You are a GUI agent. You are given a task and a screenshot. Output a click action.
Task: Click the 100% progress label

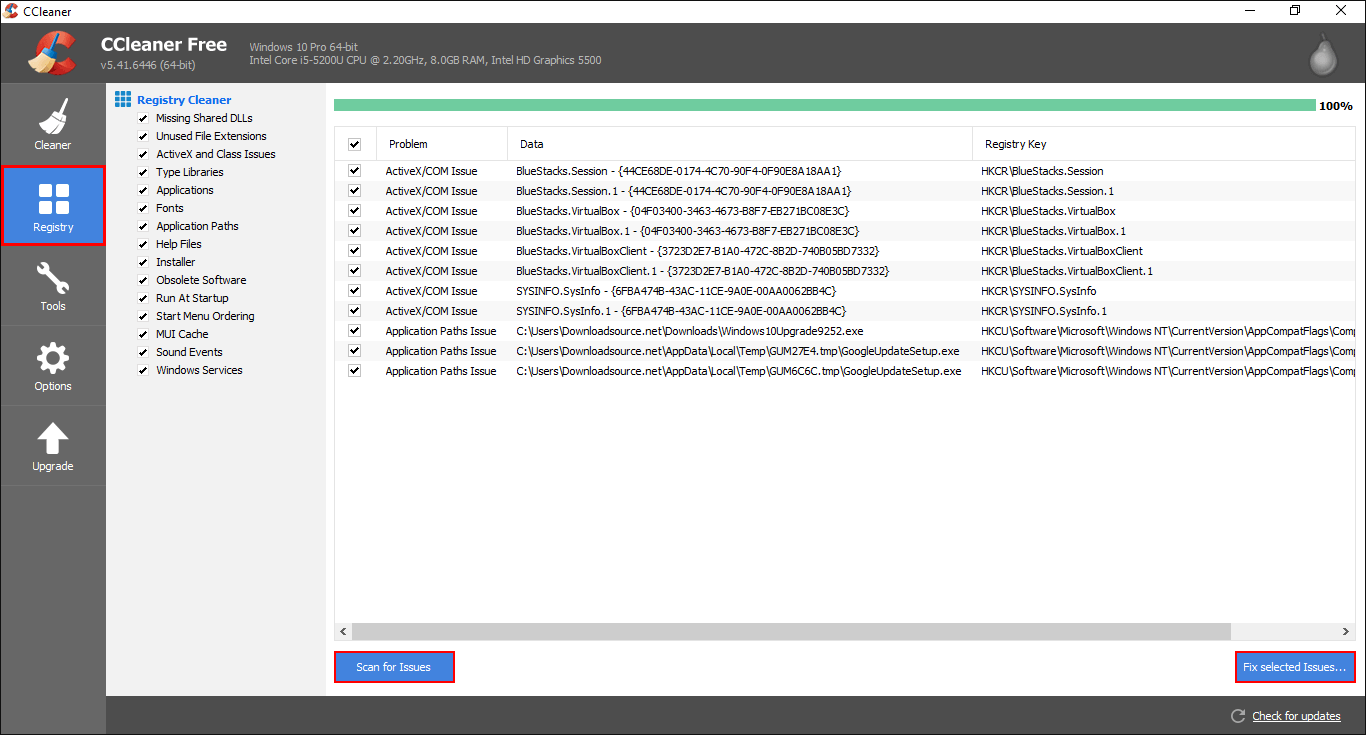tap(1336, 106)
